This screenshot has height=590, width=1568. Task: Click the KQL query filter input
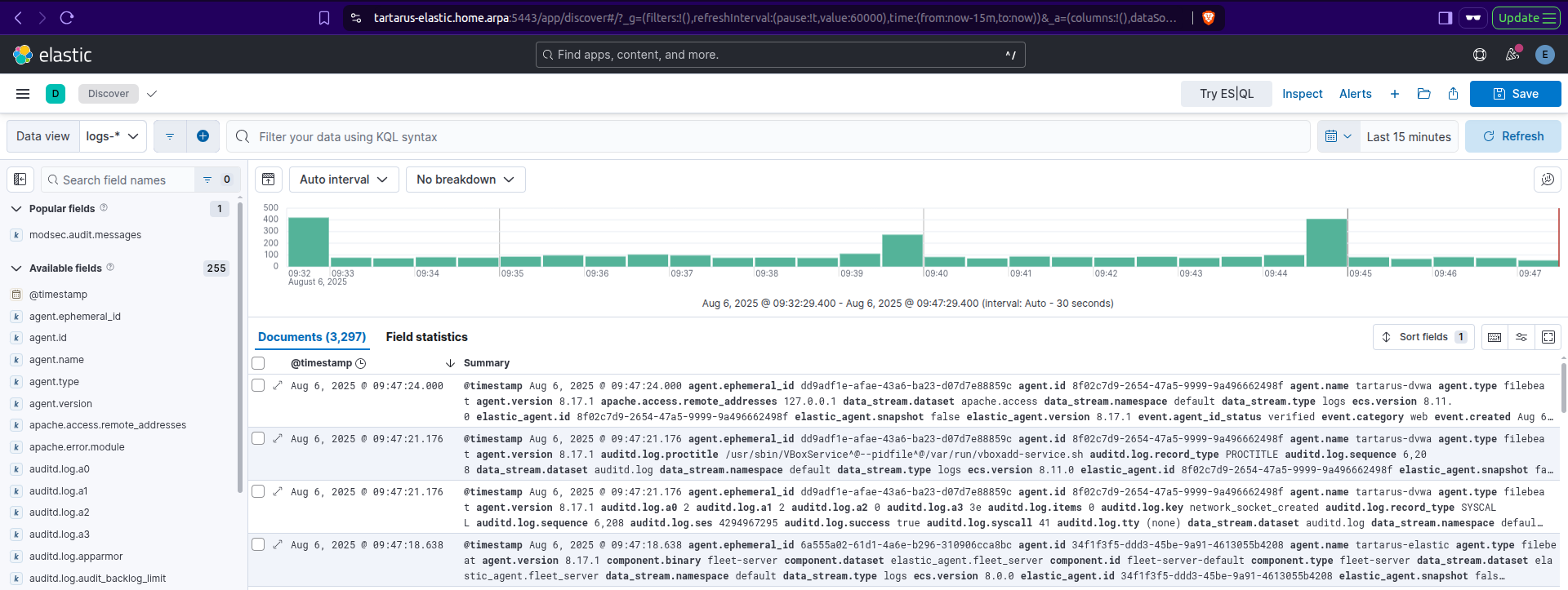(x=768, y=136)
